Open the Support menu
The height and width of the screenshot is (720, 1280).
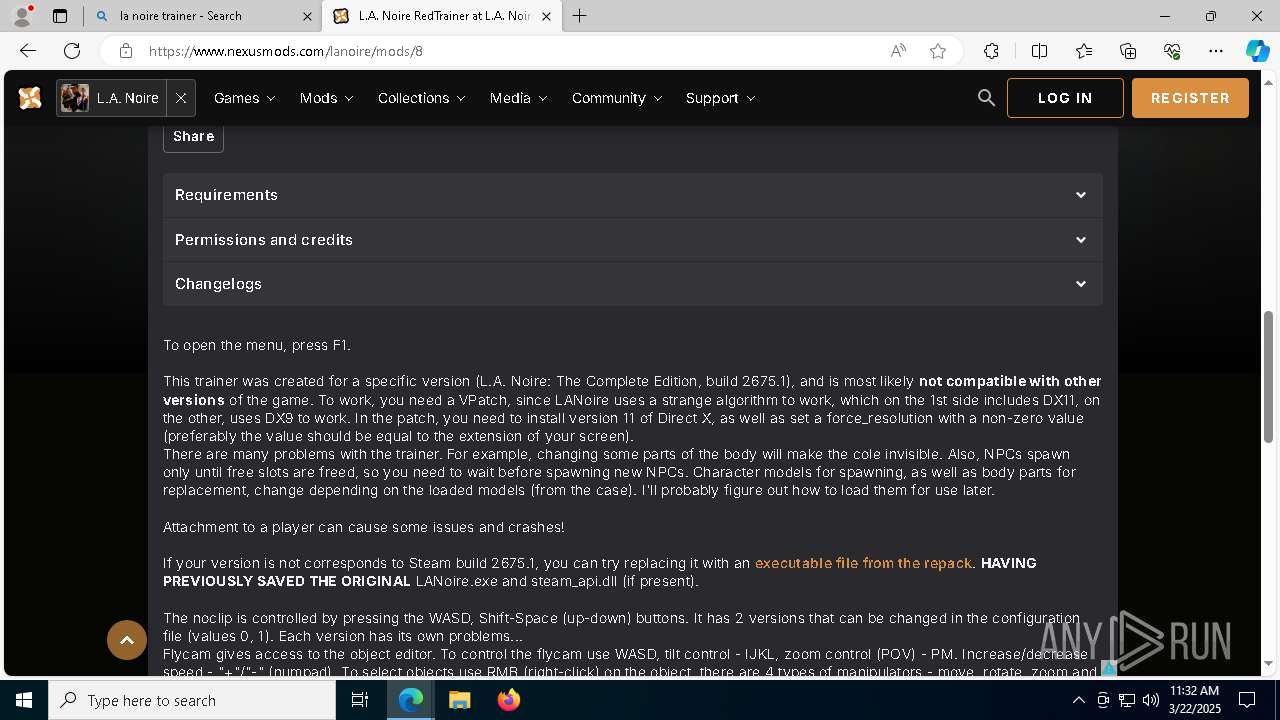coord(720,98)
